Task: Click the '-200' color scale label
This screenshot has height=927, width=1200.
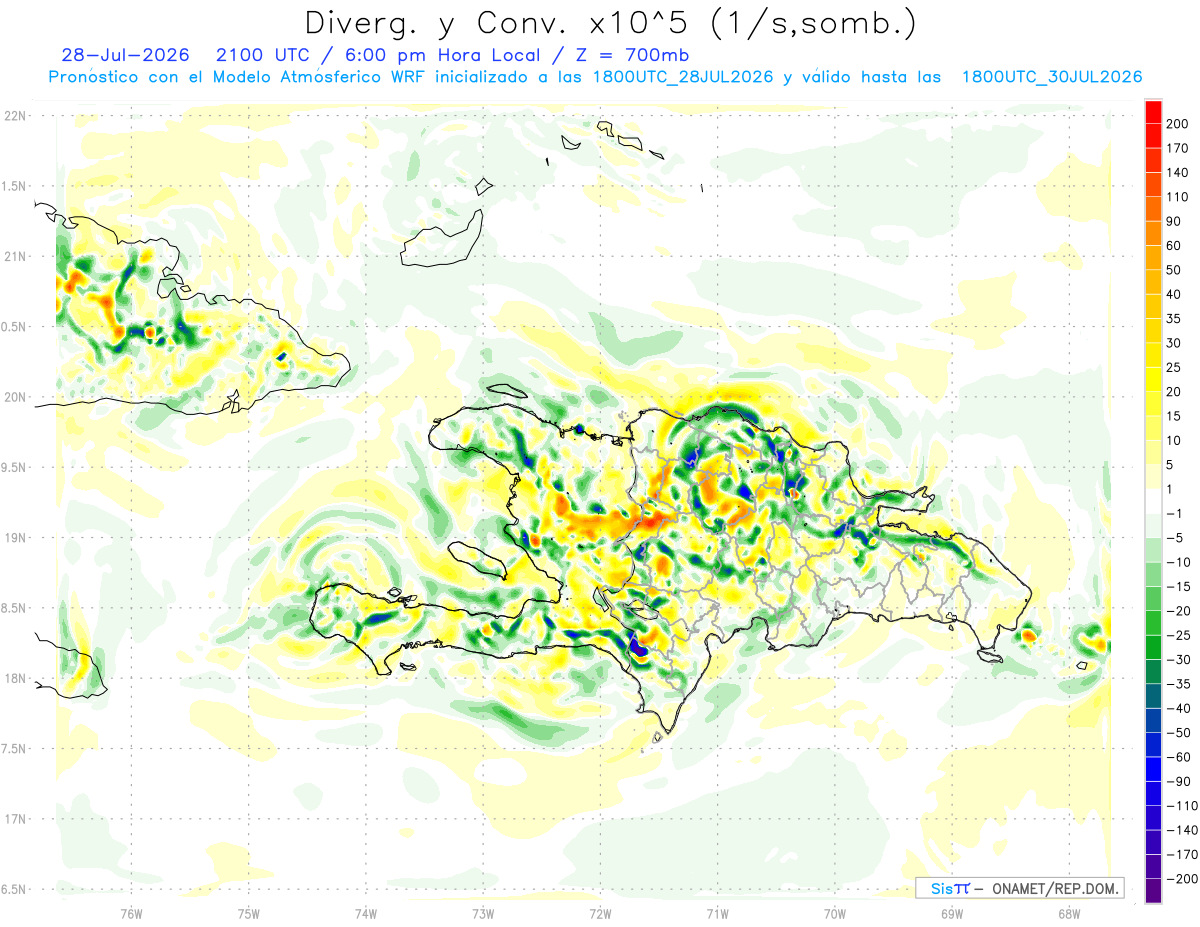Action: coord(1180,880)
